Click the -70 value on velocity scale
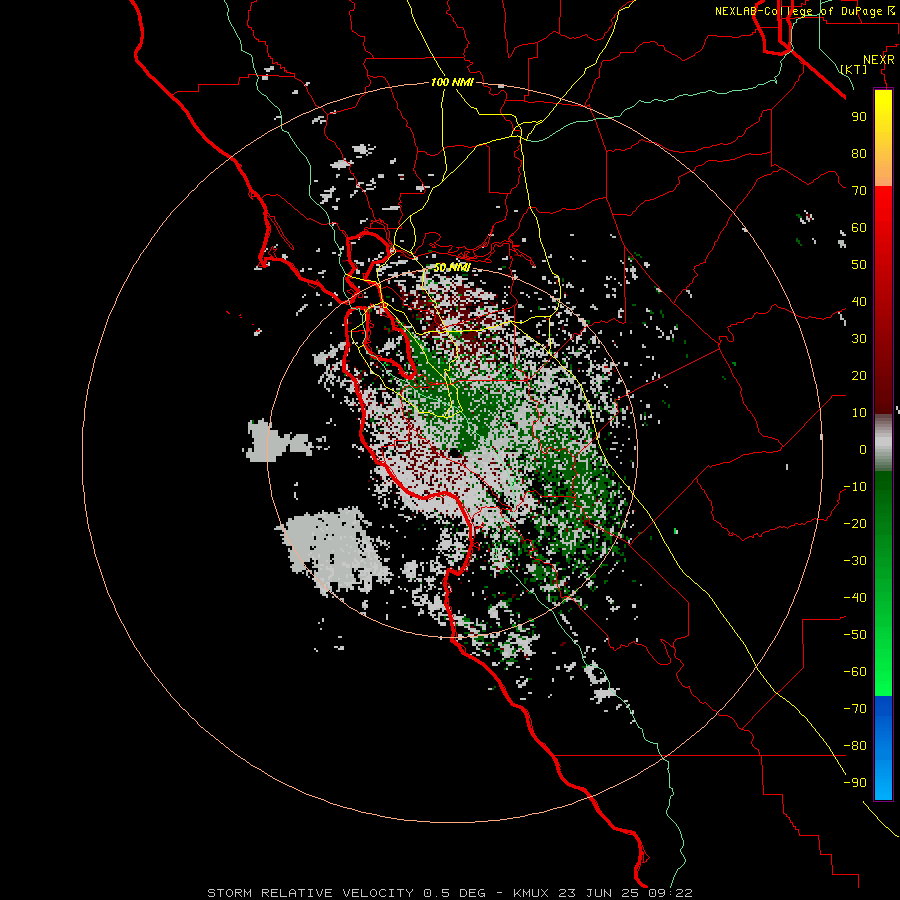 [855, 709]
